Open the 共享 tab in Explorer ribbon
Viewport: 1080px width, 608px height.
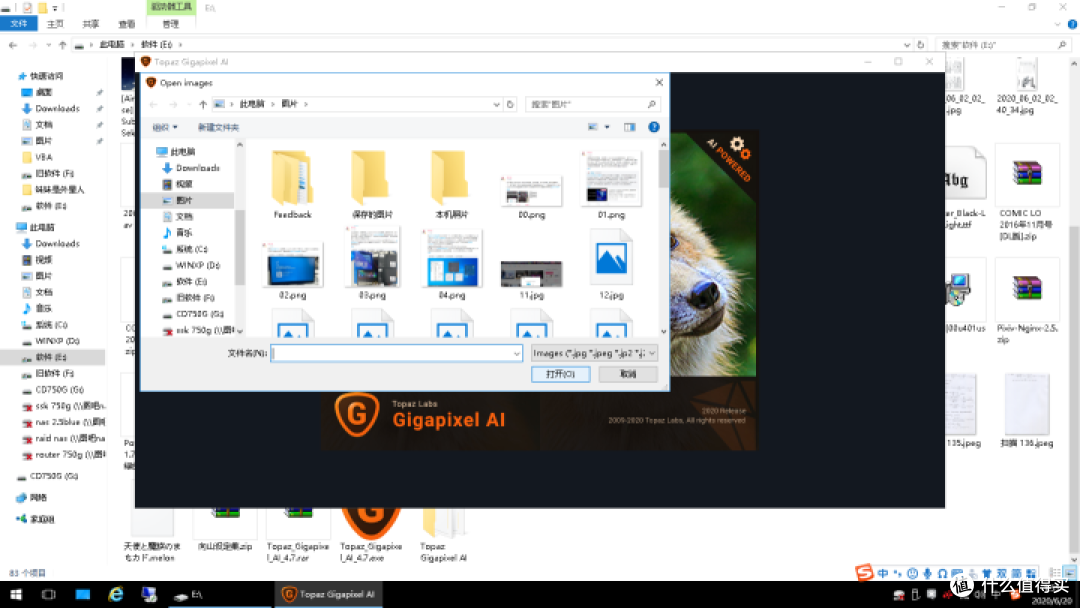[x=91, y=24]
